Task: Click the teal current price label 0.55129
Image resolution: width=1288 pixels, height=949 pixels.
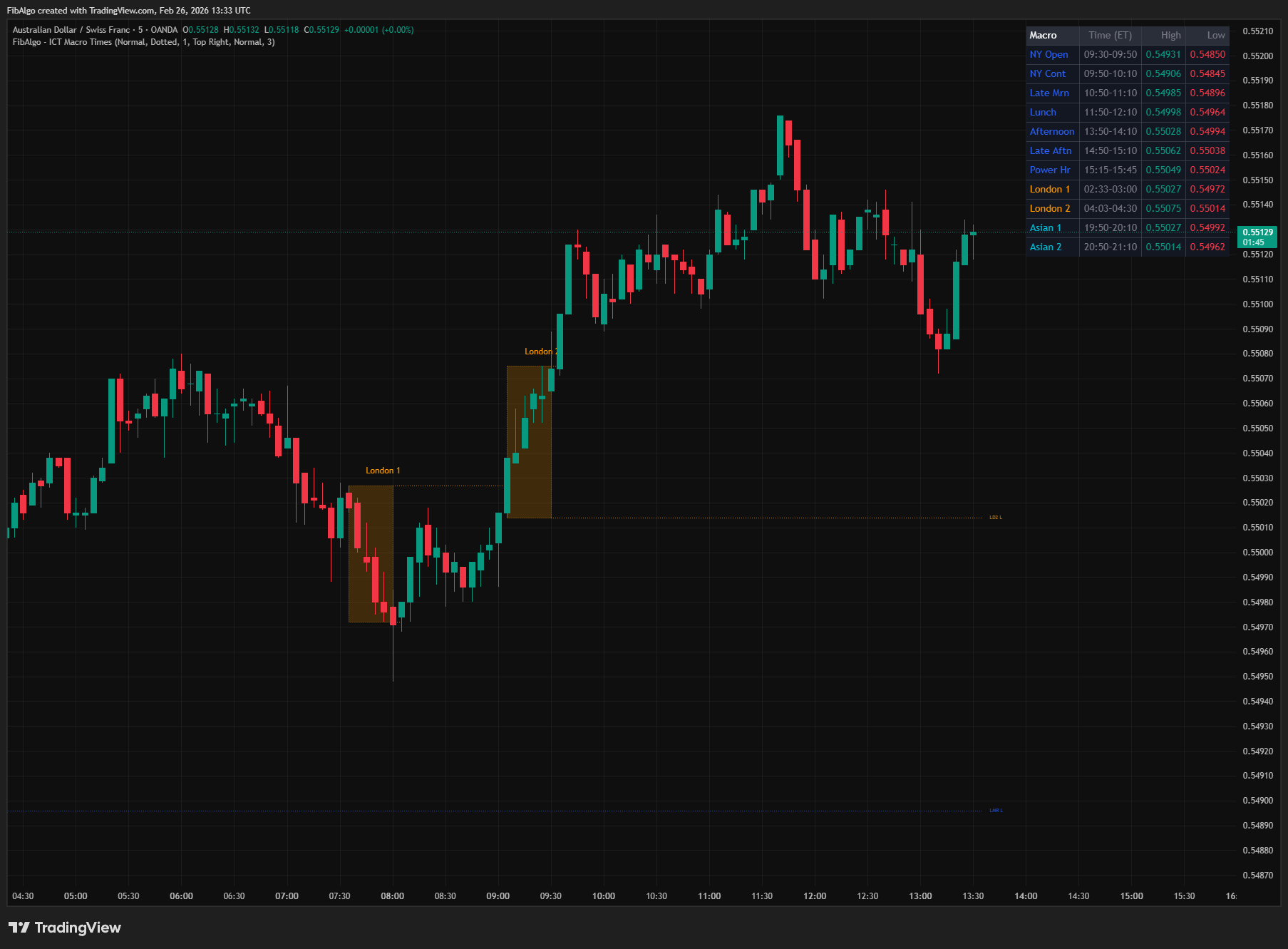Action: click(x=1257, y=232)
